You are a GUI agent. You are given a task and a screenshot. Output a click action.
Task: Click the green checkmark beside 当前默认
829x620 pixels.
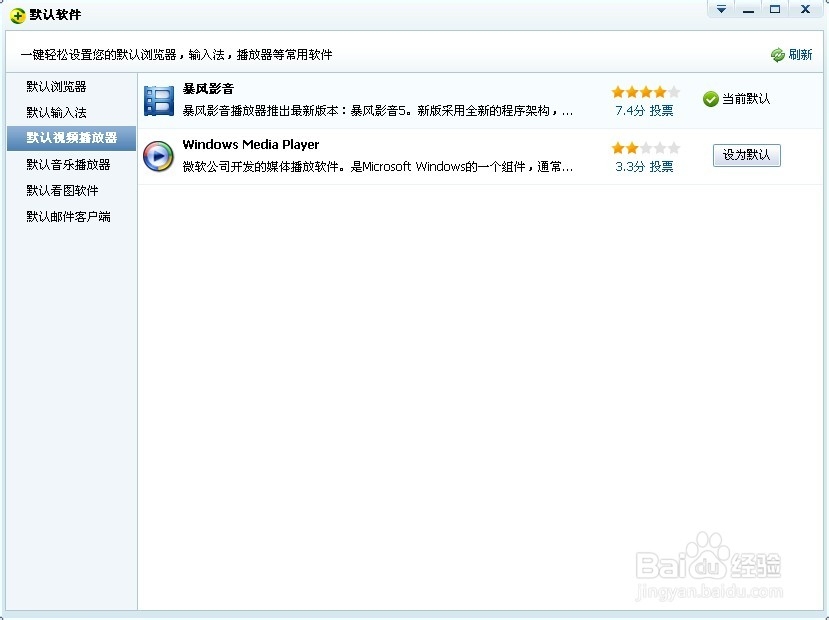point(711,99)
